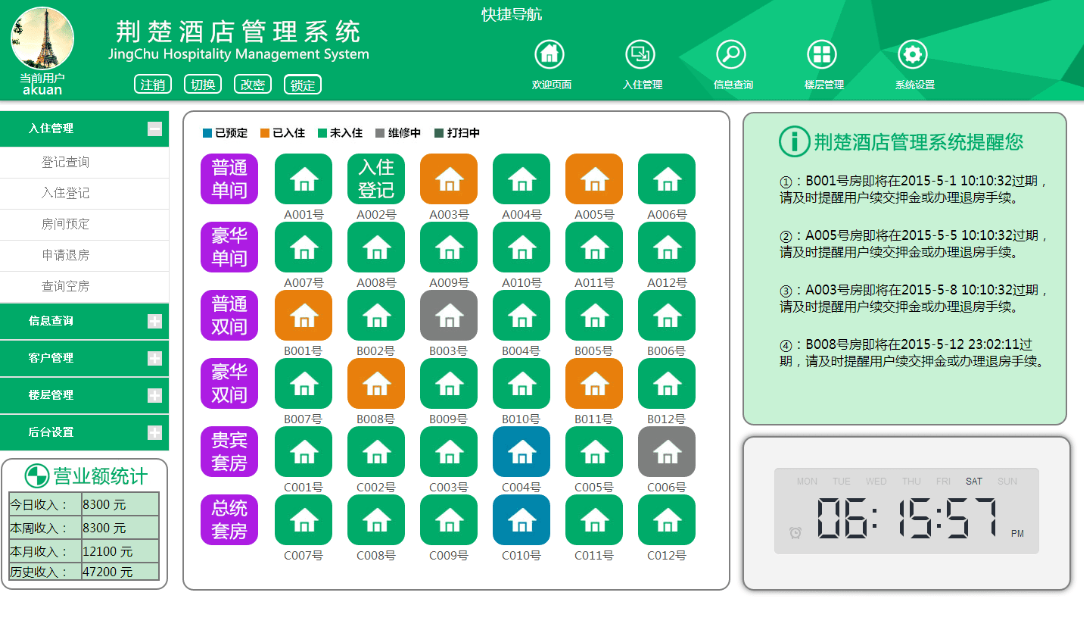Expand the 后台设置 sidebar section
This screenshot has height=626, width=1084.
(x=154, y=432)
